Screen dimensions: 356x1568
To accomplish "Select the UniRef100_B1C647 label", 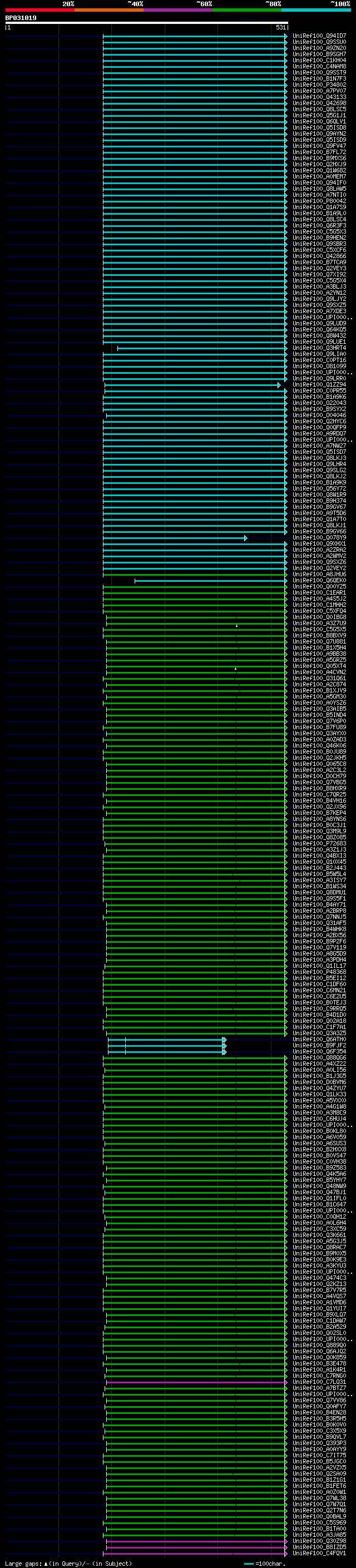I will click(x=319, y=1205).
